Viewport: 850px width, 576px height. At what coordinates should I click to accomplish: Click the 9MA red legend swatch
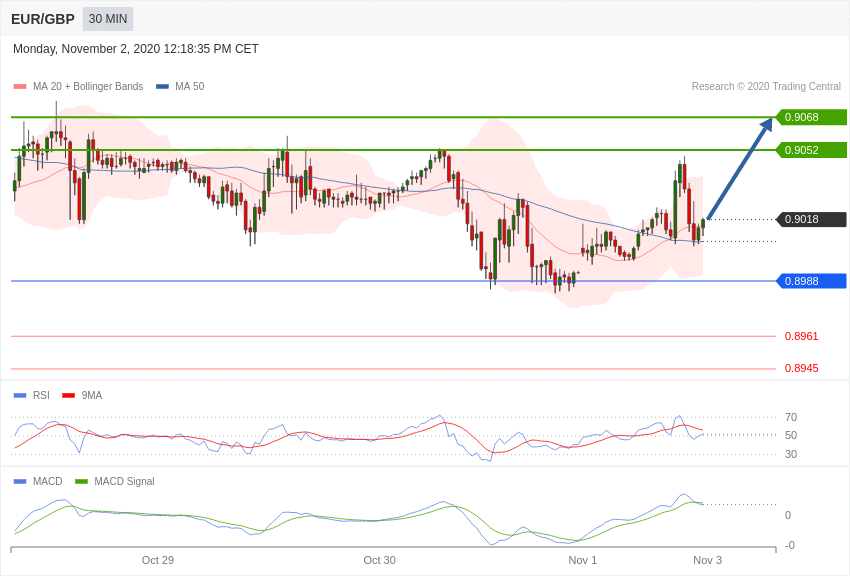[x=69, y=396]
